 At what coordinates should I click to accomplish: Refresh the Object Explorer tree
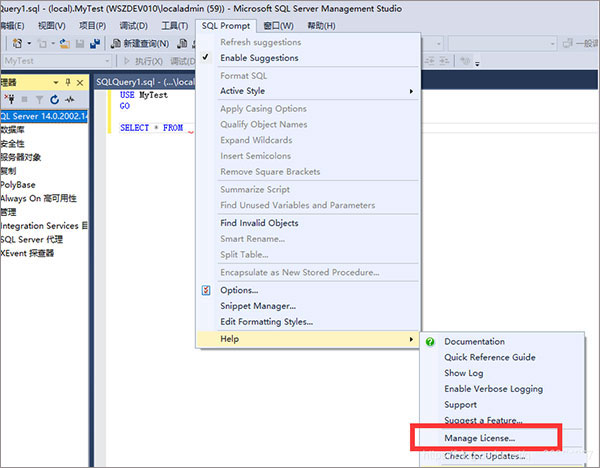click(54, 100)
